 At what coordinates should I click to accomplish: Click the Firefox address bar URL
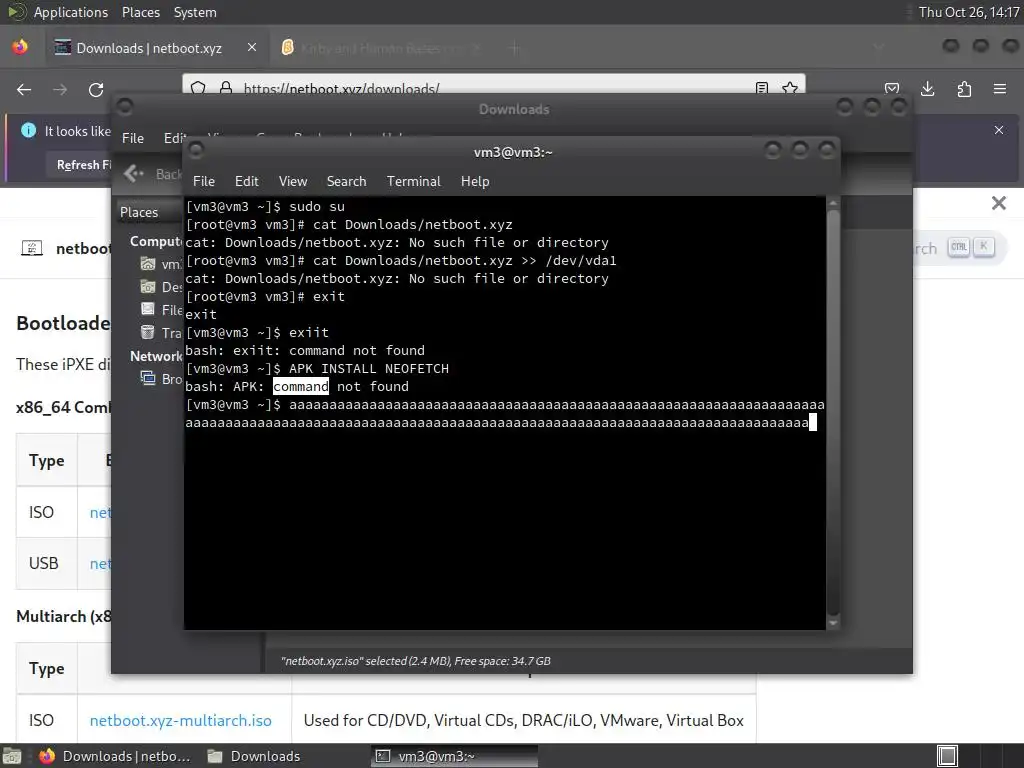click(x=342, y=88)
